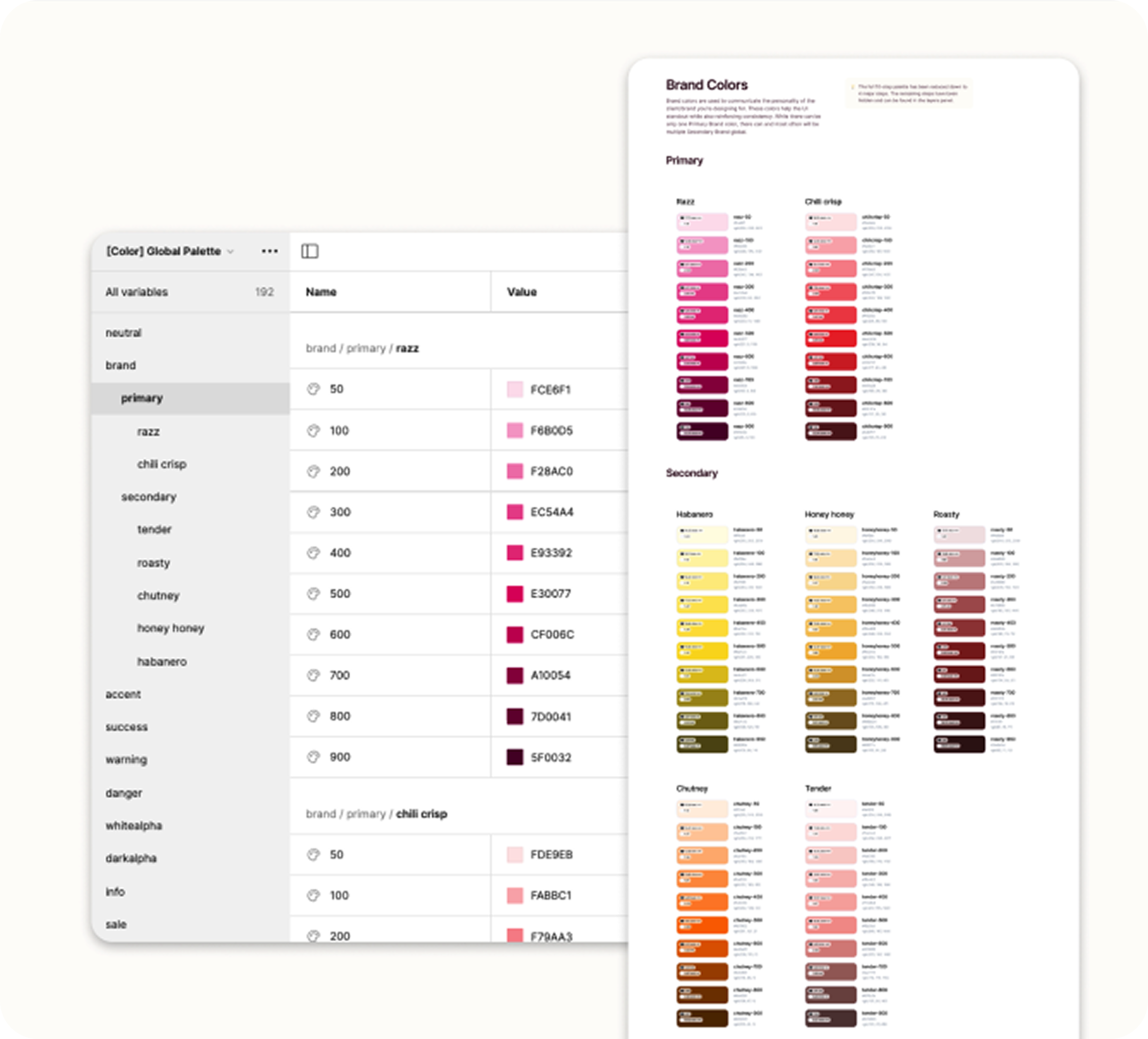Image resolution: width=1148 pixels, height=1039 pixels.
Task: Click the Name column header
Action: 321,292
